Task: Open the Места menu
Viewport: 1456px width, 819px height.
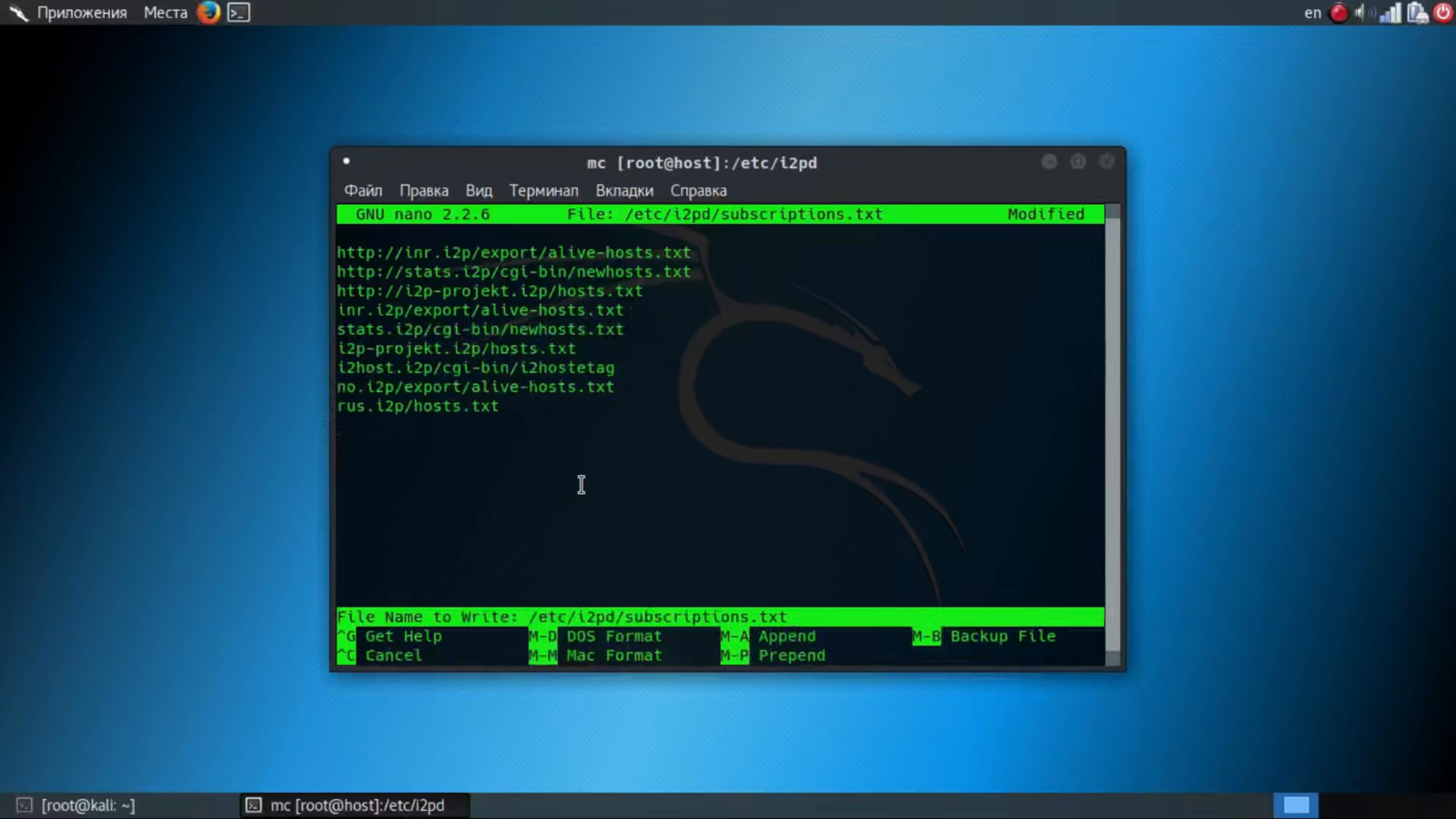Action: pyautogui.click(x=166, y=13)
